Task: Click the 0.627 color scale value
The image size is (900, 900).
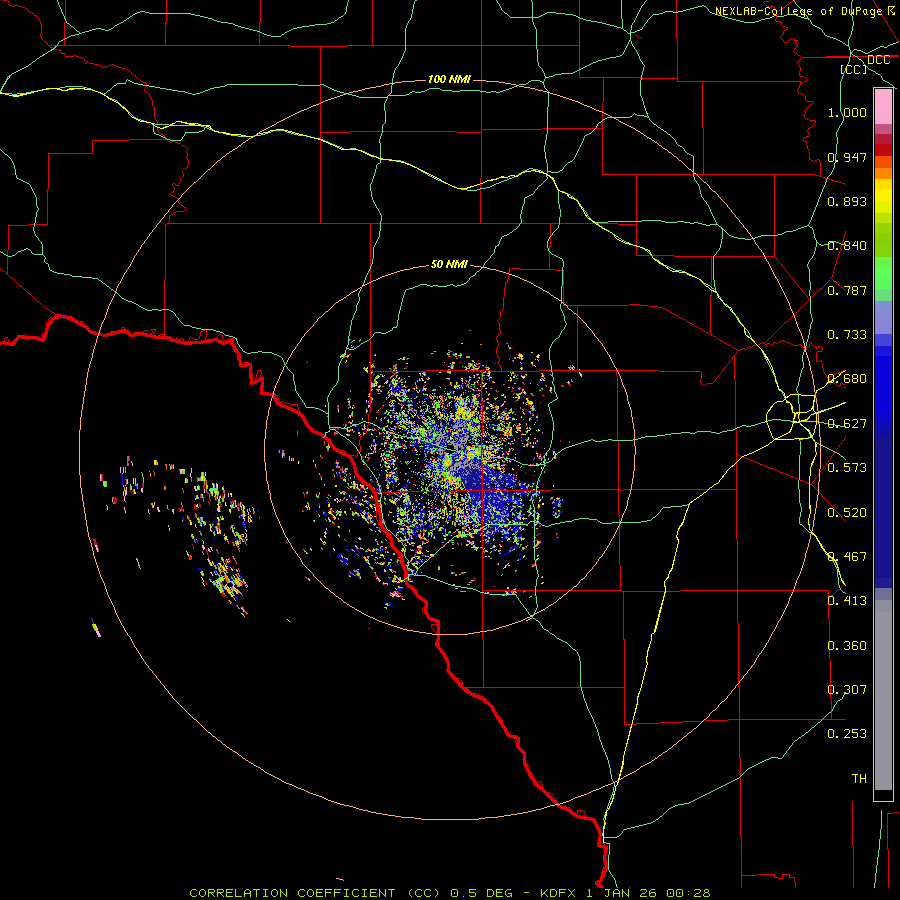Action: (x=847, y=424)
